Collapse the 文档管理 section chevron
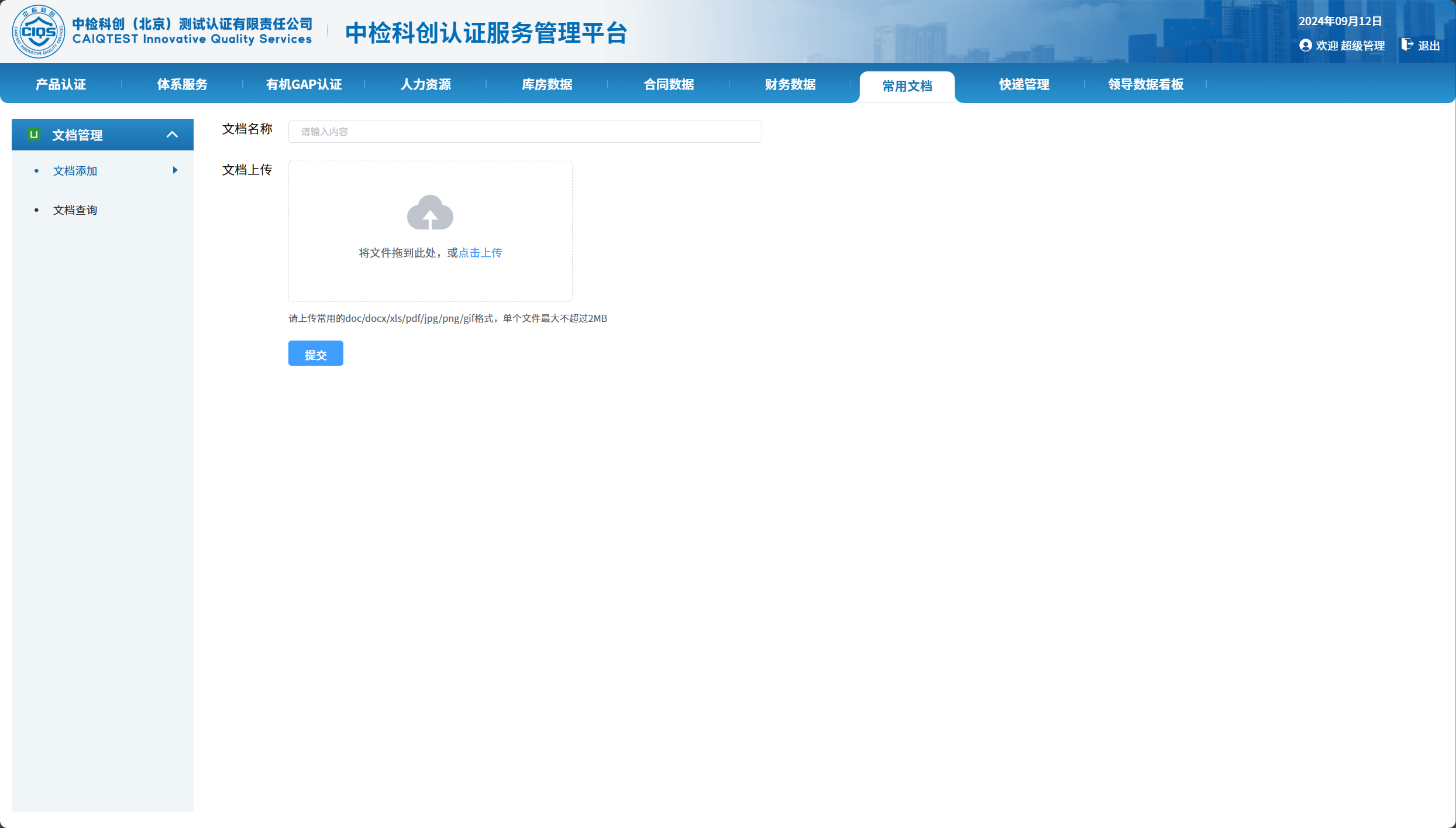Image resolution: width=1456 pixels, height=828 pixels. click(172, 135)
